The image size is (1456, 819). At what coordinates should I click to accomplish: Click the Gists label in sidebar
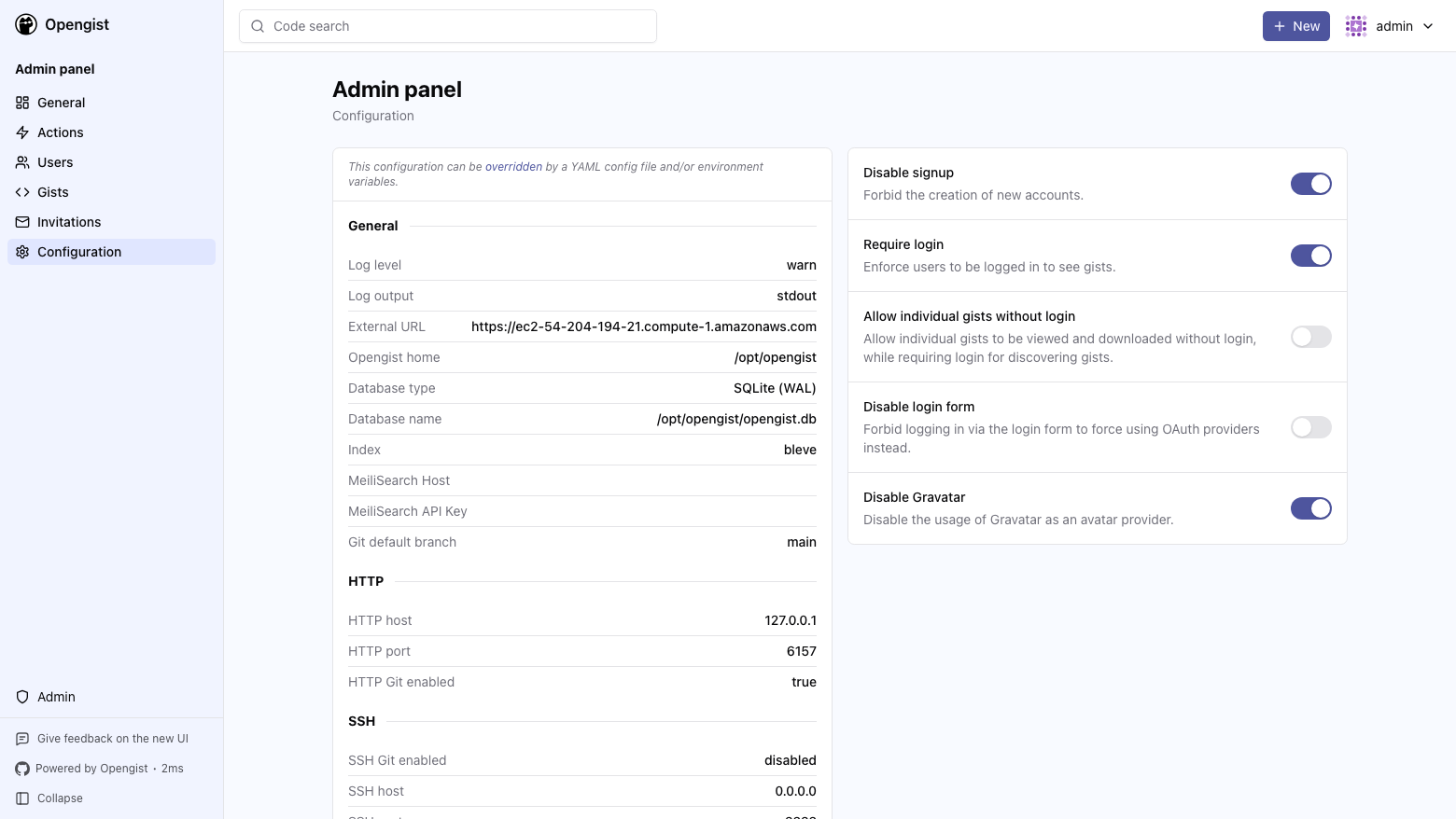pyautogui.click(x=53, y=192)
